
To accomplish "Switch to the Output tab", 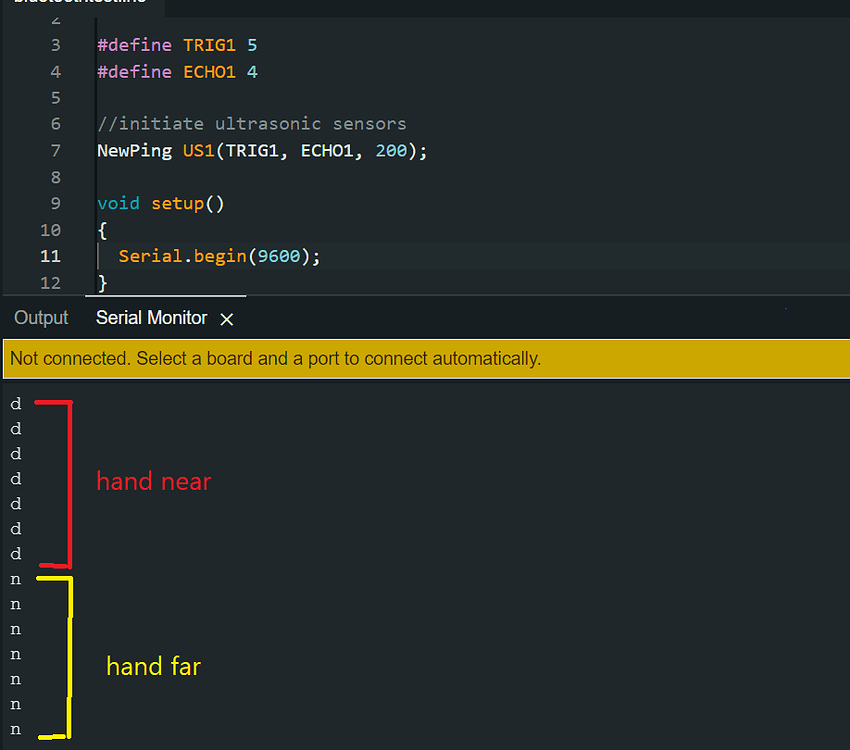I will (x=41, y=318).
